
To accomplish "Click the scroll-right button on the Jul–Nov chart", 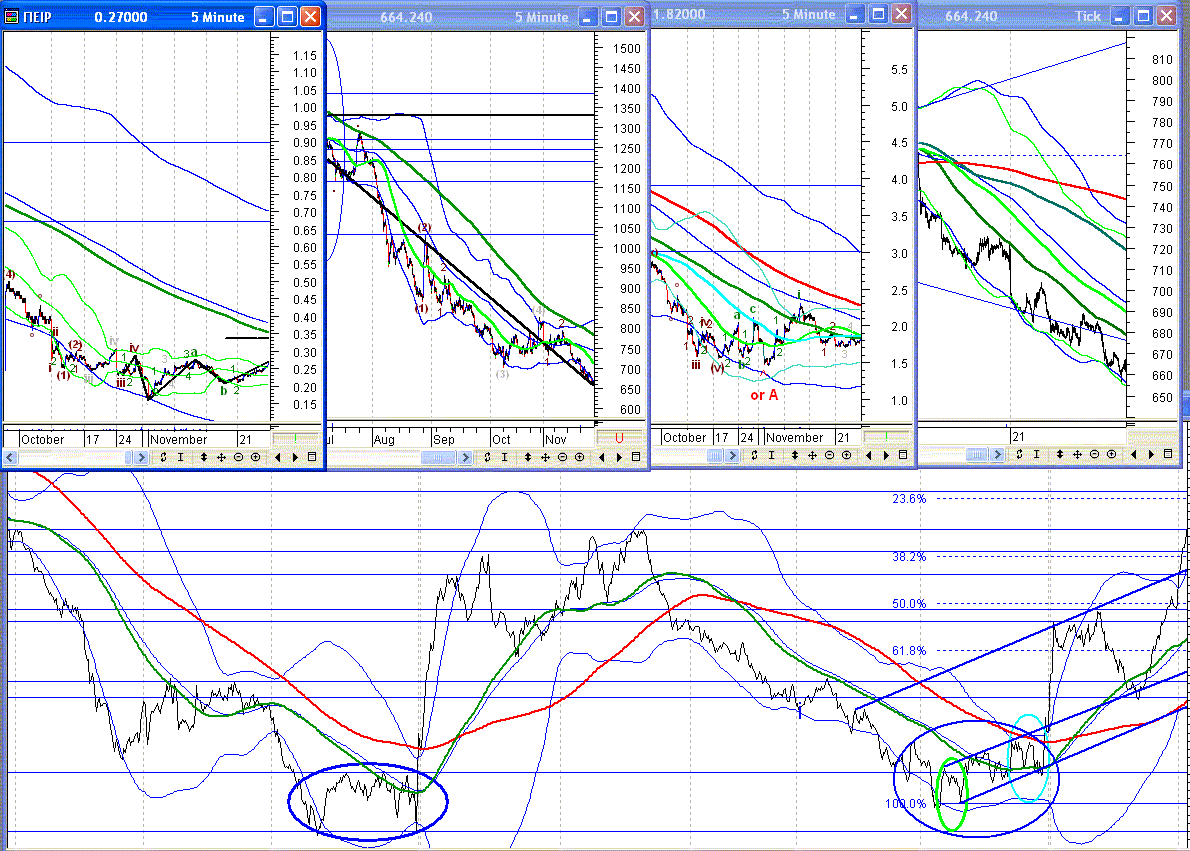I will coord(466,457).
